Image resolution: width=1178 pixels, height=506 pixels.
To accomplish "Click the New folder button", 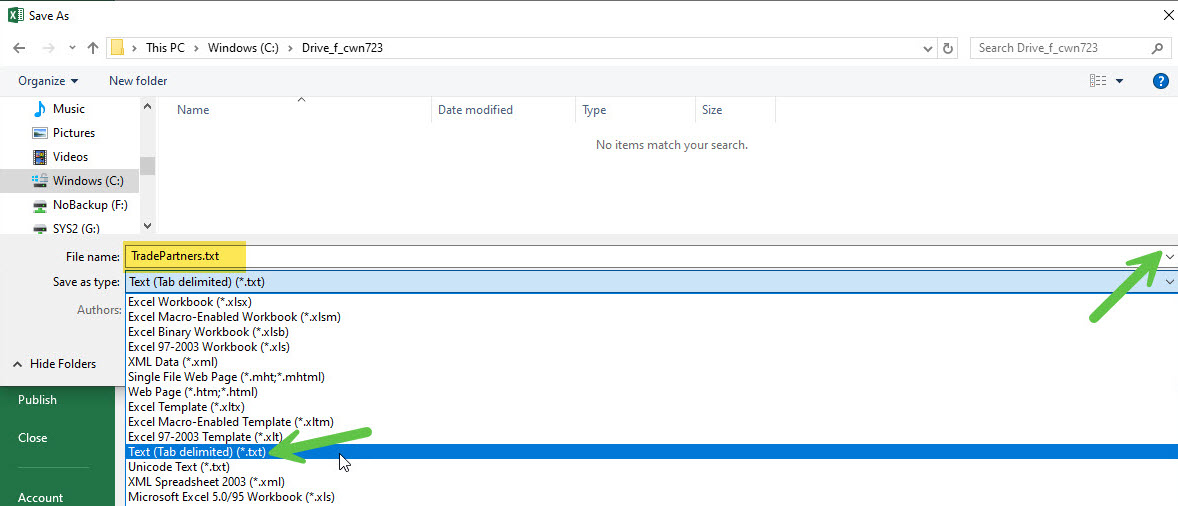I will pyautogui.click(x=138, y=81).
